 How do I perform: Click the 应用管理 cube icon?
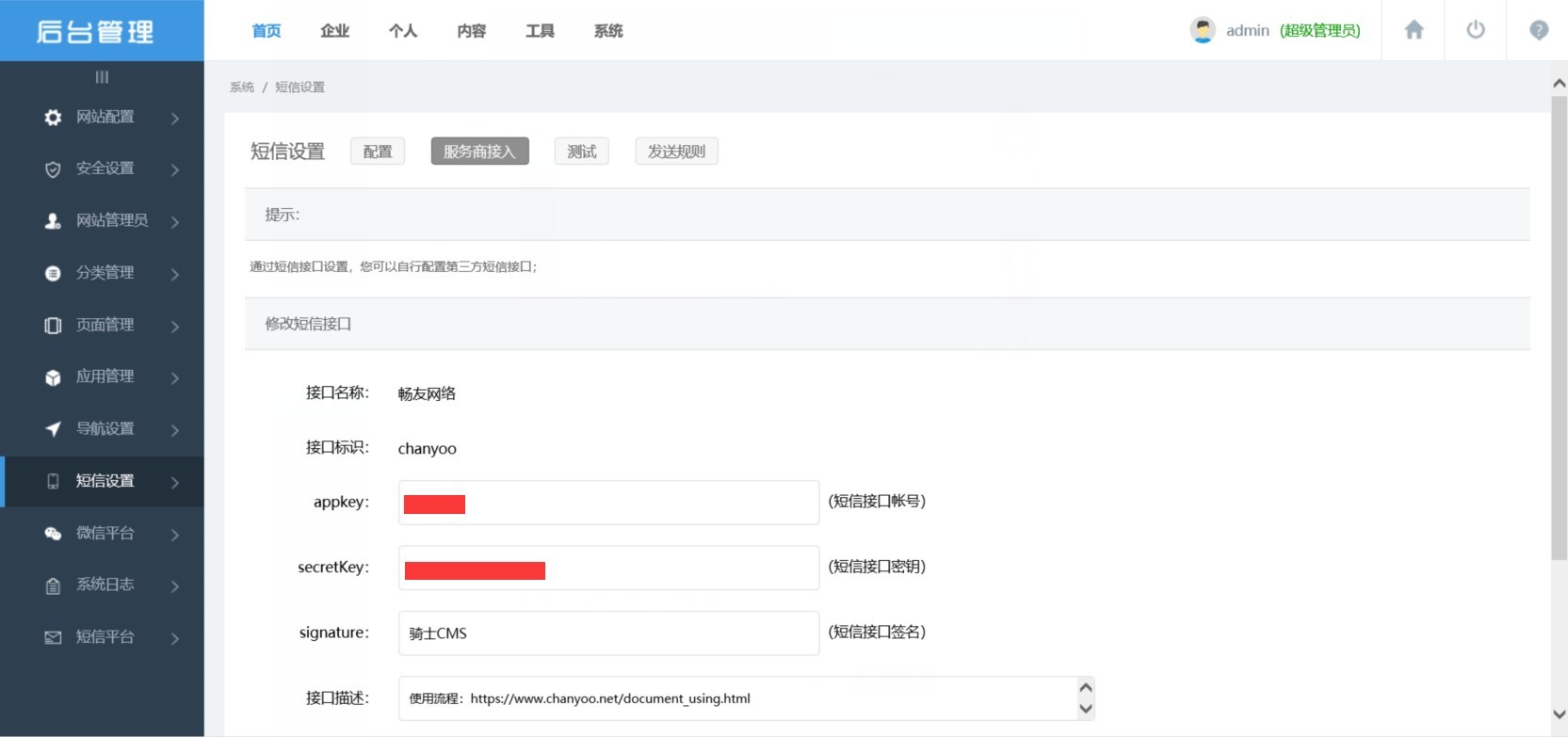(x=53, y=377)
